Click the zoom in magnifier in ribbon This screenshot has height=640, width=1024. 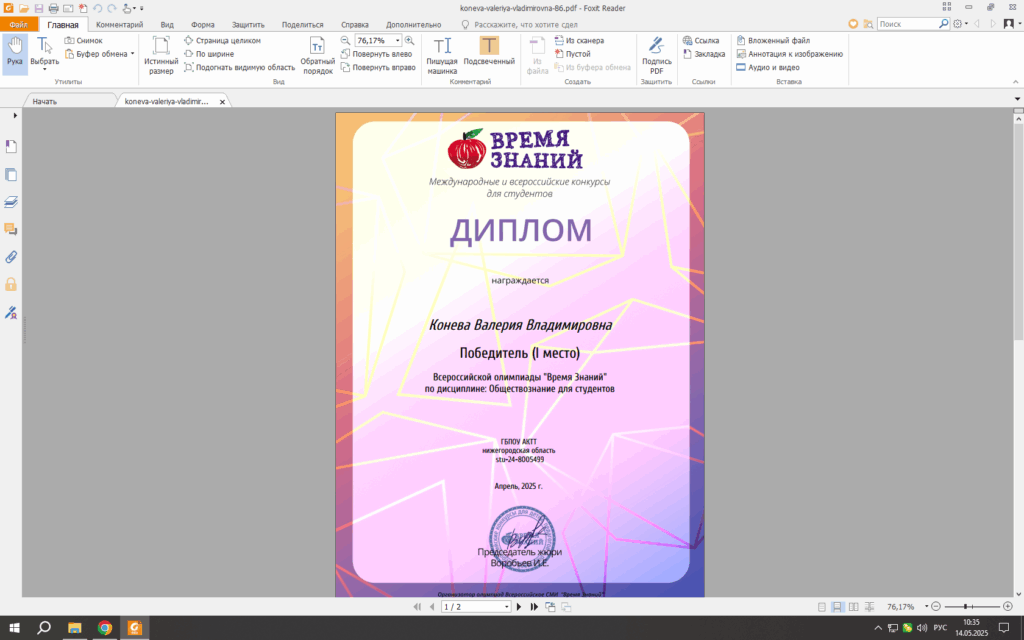pos(409,40)
